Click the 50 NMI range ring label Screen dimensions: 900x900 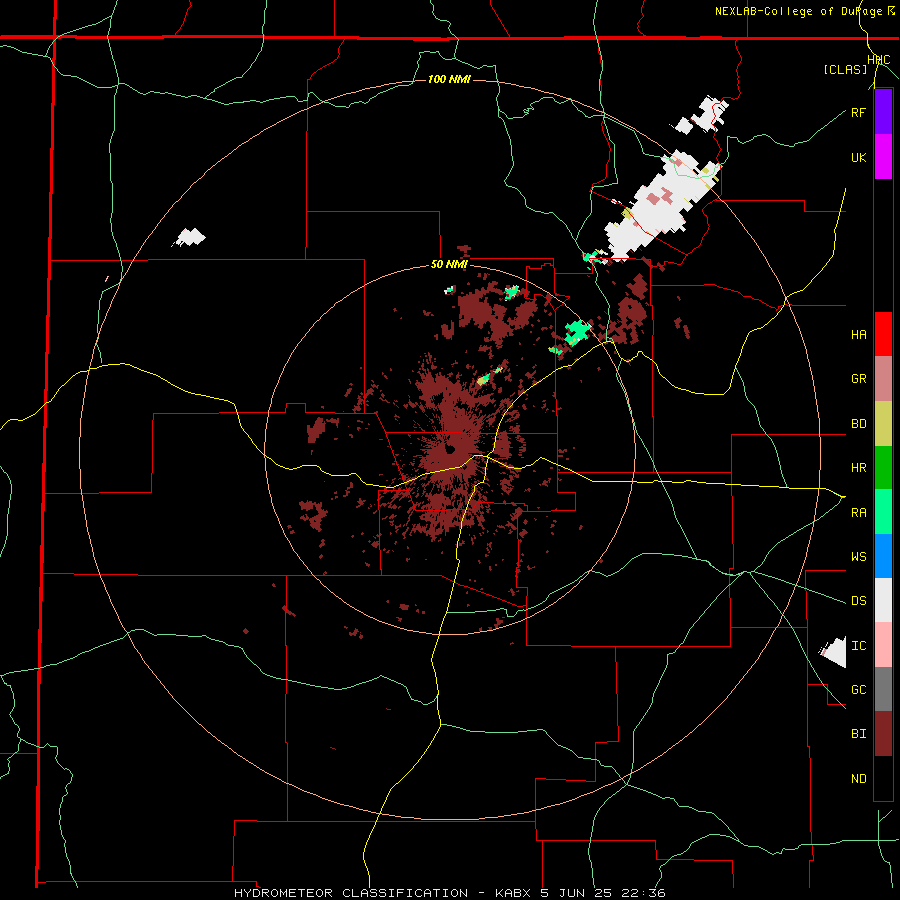tap(449, 265)
